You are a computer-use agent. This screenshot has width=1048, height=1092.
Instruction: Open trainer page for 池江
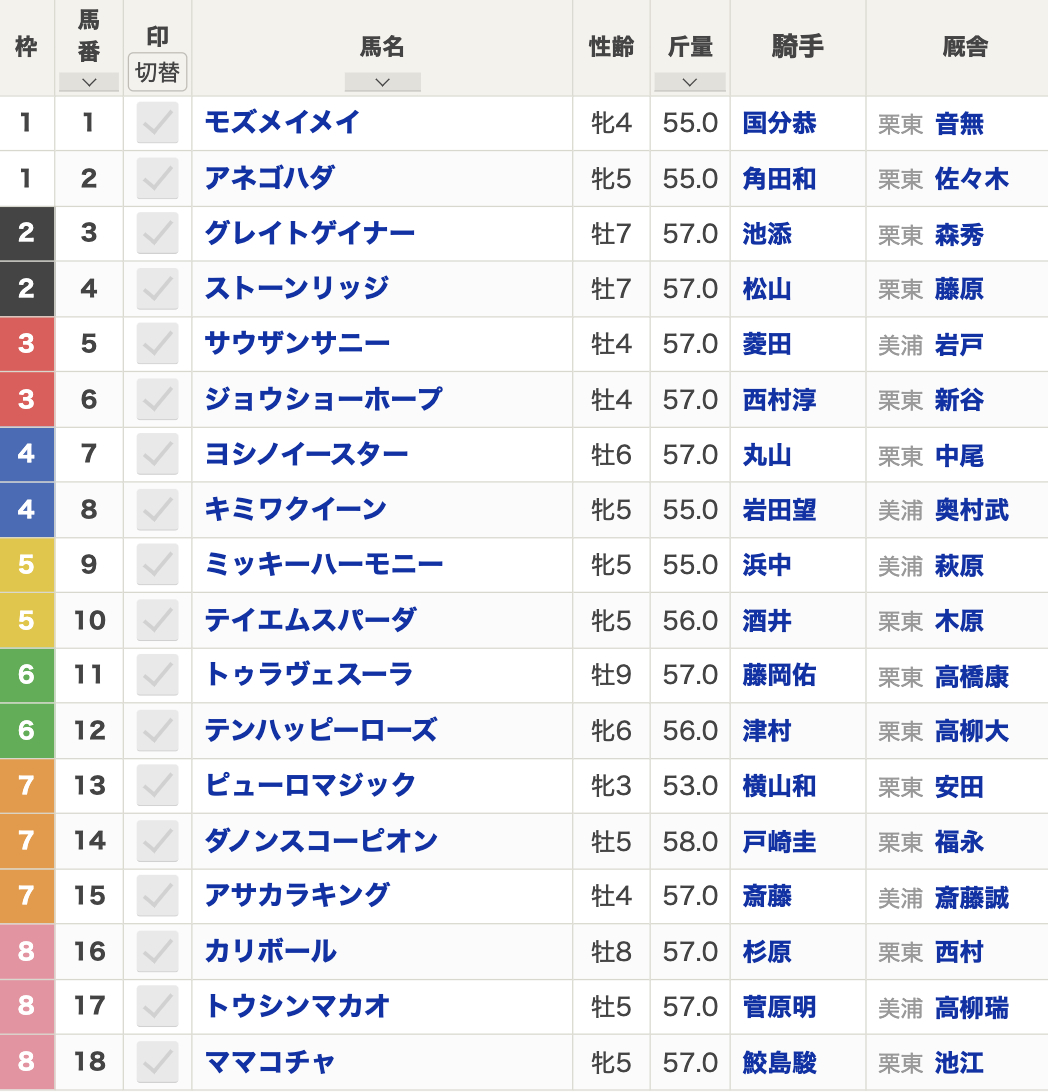(959, 1063)
